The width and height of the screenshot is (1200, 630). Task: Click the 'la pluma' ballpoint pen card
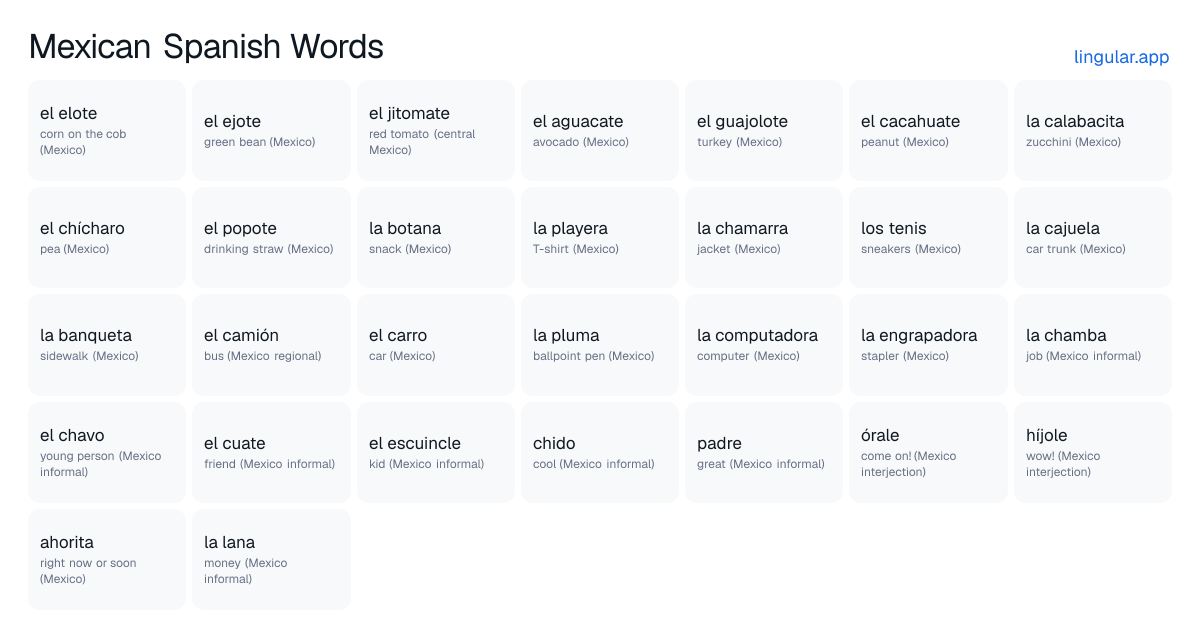(x=600, y=345)
